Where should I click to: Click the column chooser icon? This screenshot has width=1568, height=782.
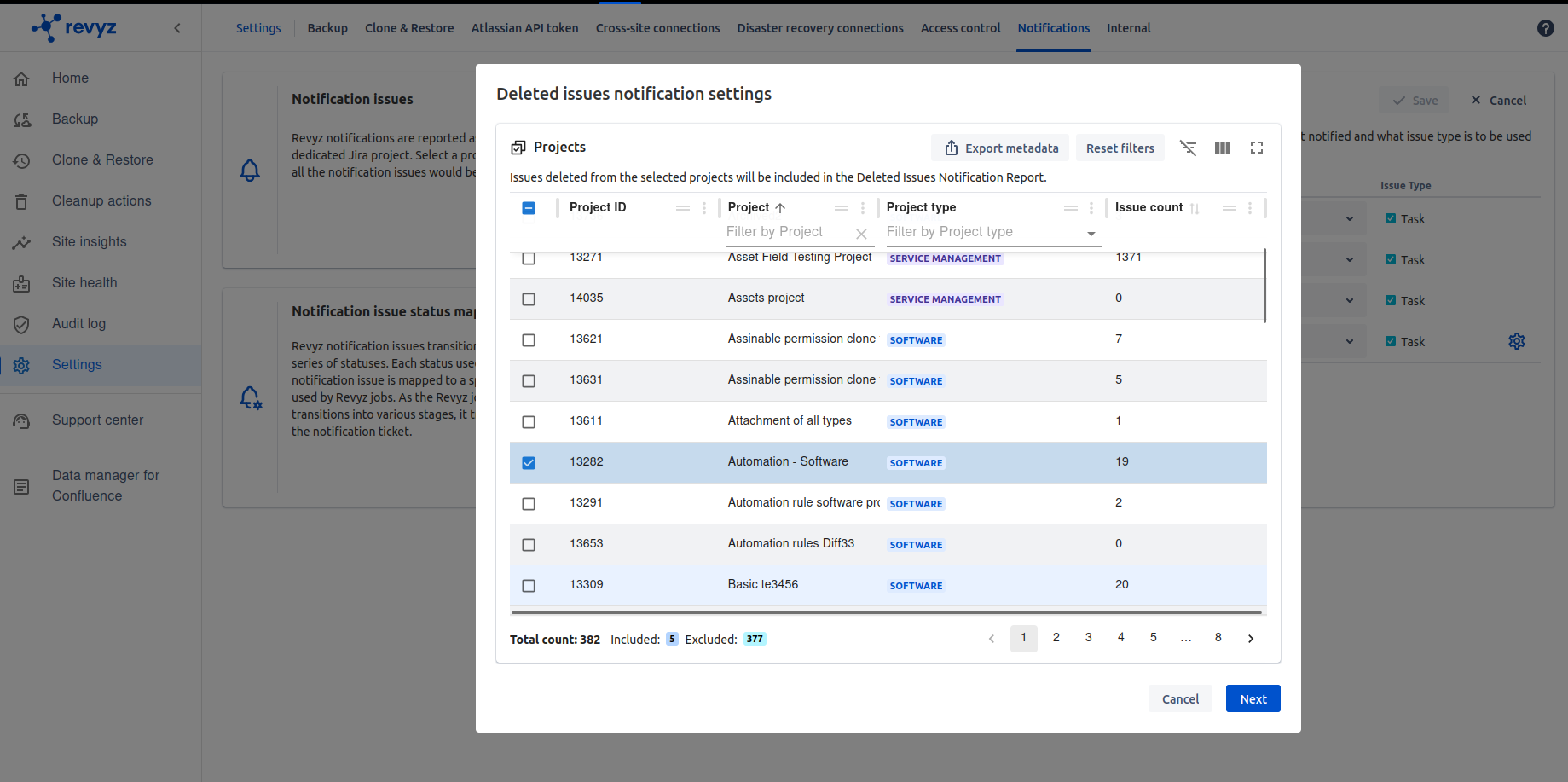click(1222, 148)
